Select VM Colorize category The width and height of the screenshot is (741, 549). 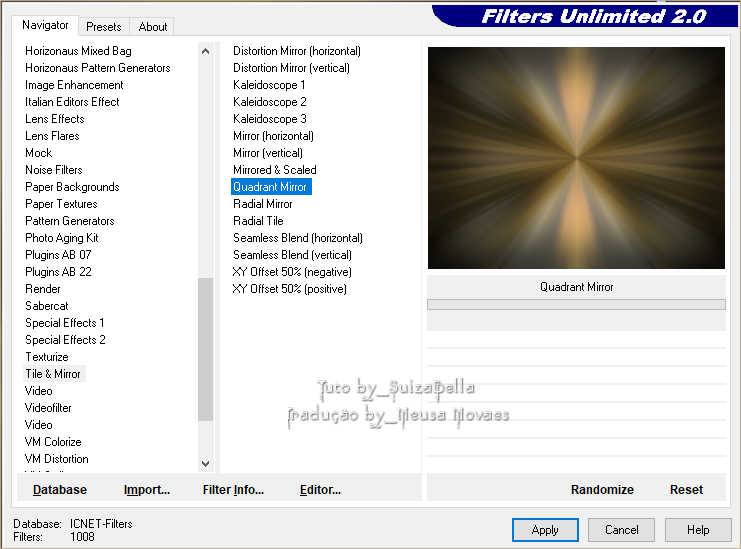53,442
